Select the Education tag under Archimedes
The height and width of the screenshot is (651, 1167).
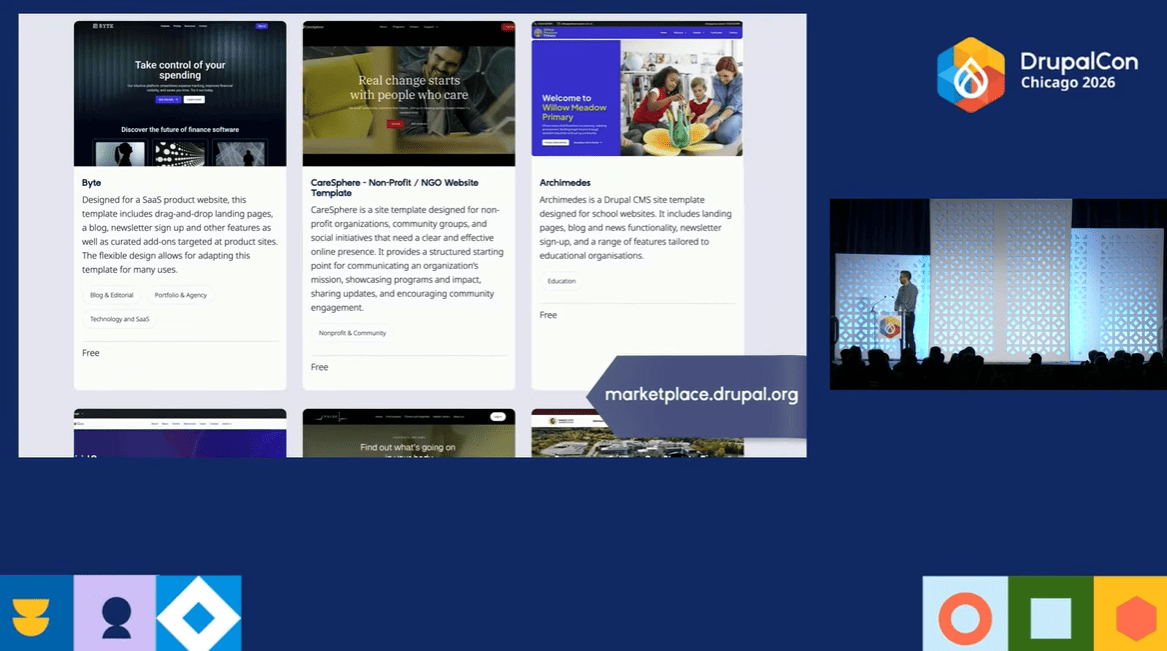[561, 281]
